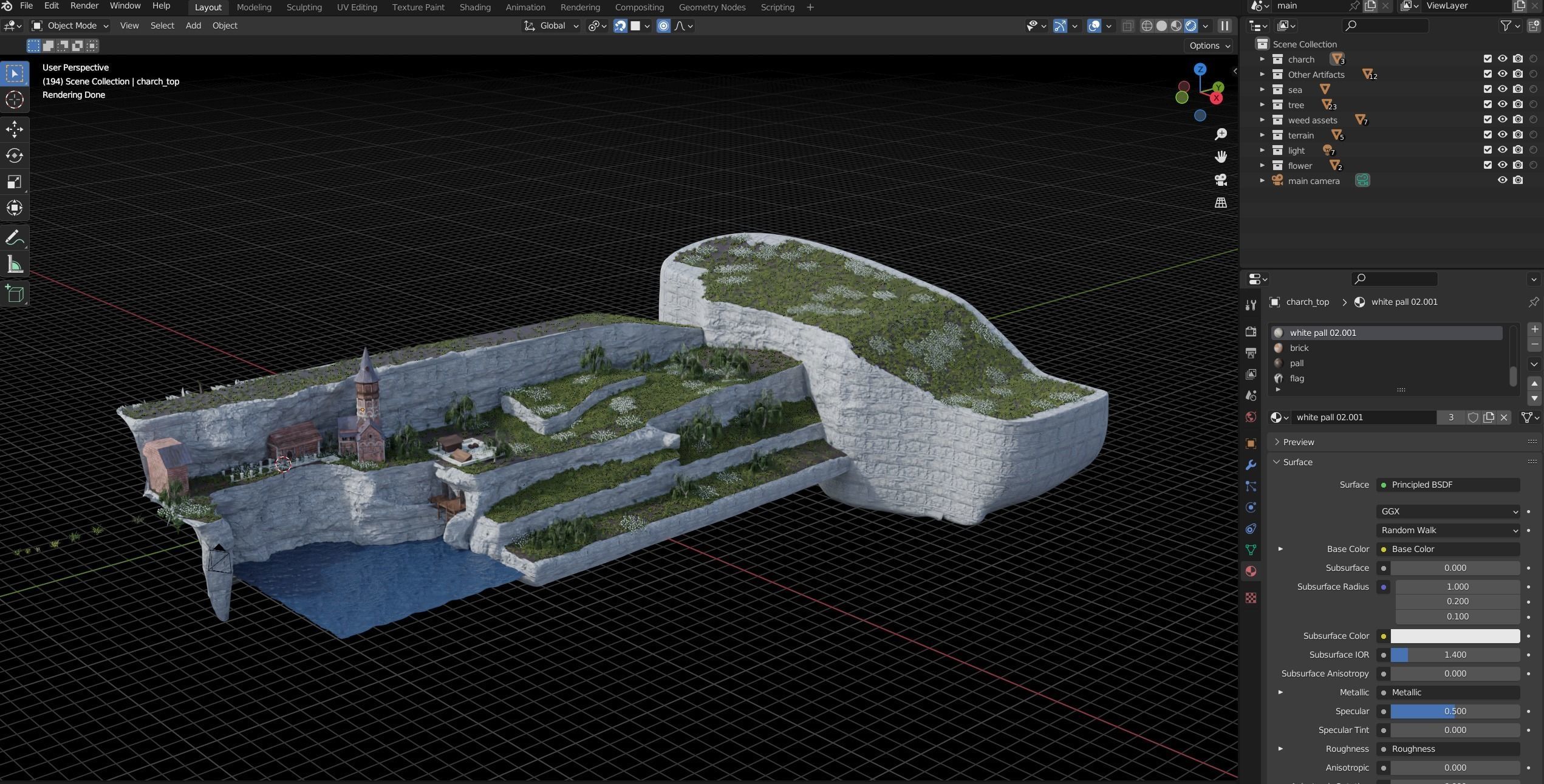Select the Cursor tool in toolbar
This screenshot has height=784, width=1544.
pos(15,100)
